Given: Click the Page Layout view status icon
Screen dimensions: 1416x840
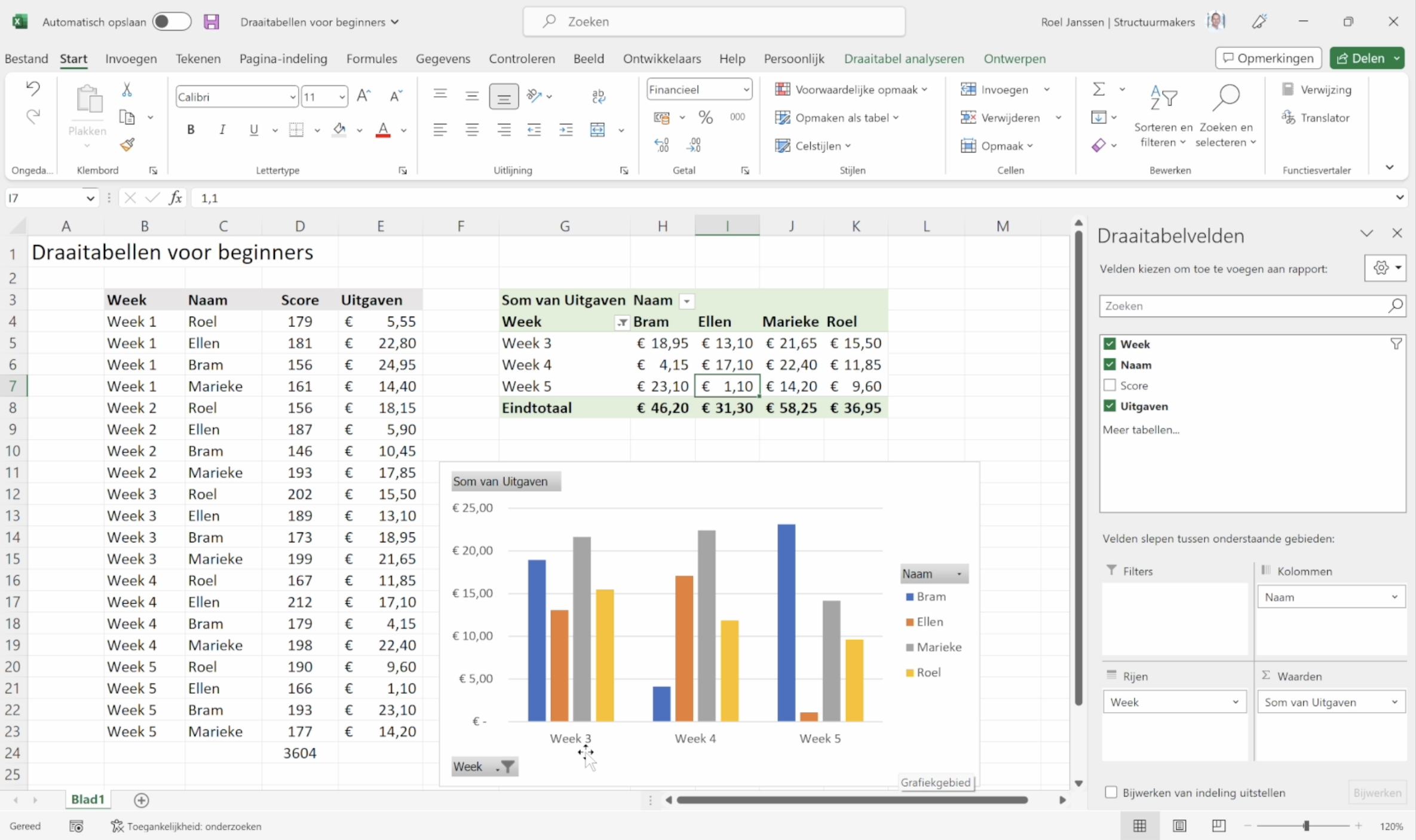Looking at the screenshot, I should pyautogui.click(x=1179, y=826).
